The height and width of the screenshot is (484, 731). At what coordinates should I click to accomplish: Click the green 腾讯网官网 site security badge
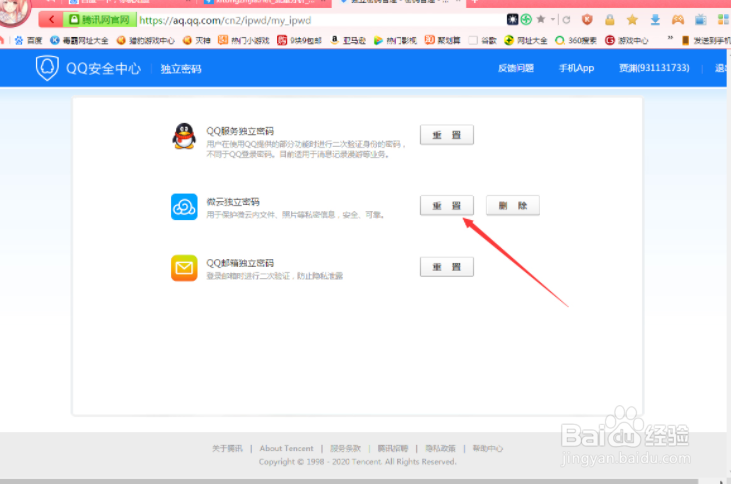click(x=101, y=20)
